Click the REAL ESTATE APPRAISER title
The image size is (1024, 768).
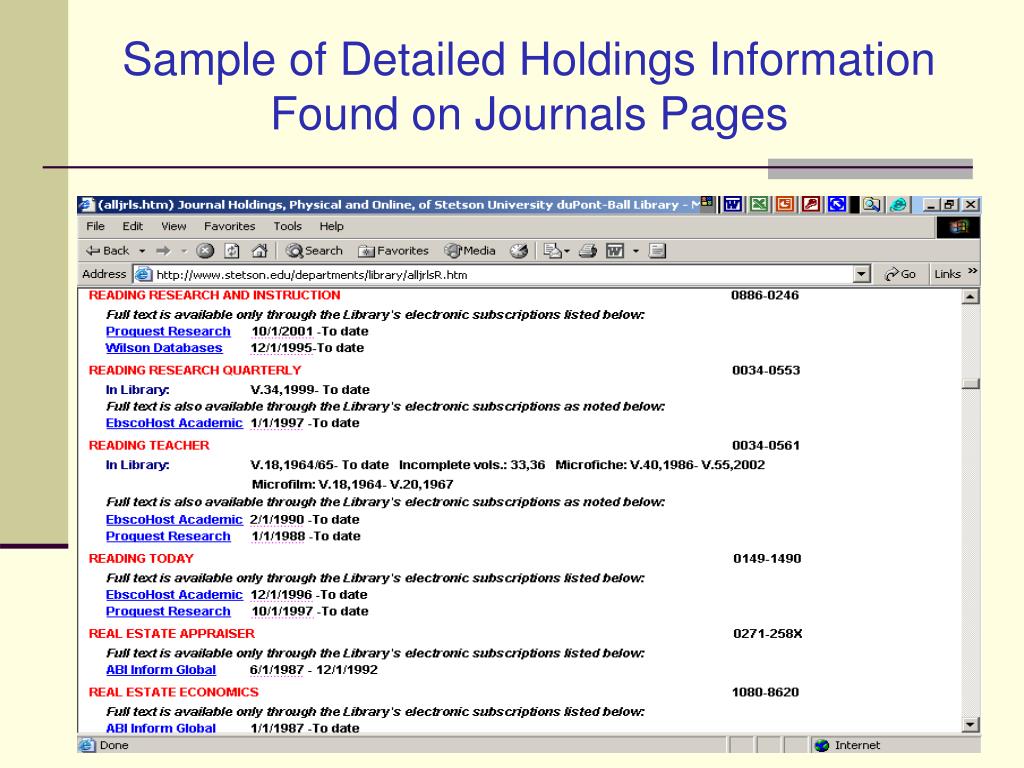(171, 633)
